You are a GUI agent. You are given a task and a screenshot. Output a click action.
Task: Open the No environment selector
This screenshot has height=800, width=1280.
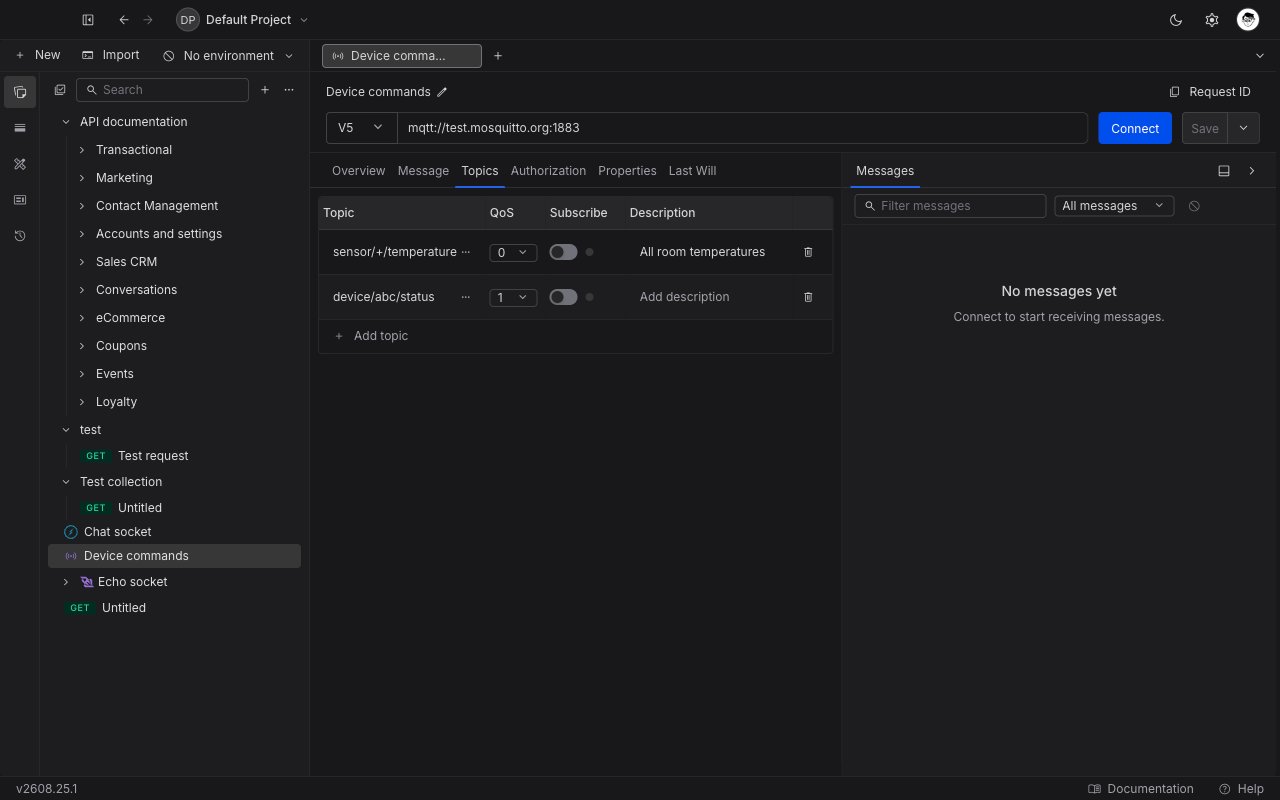click(228, 56)
